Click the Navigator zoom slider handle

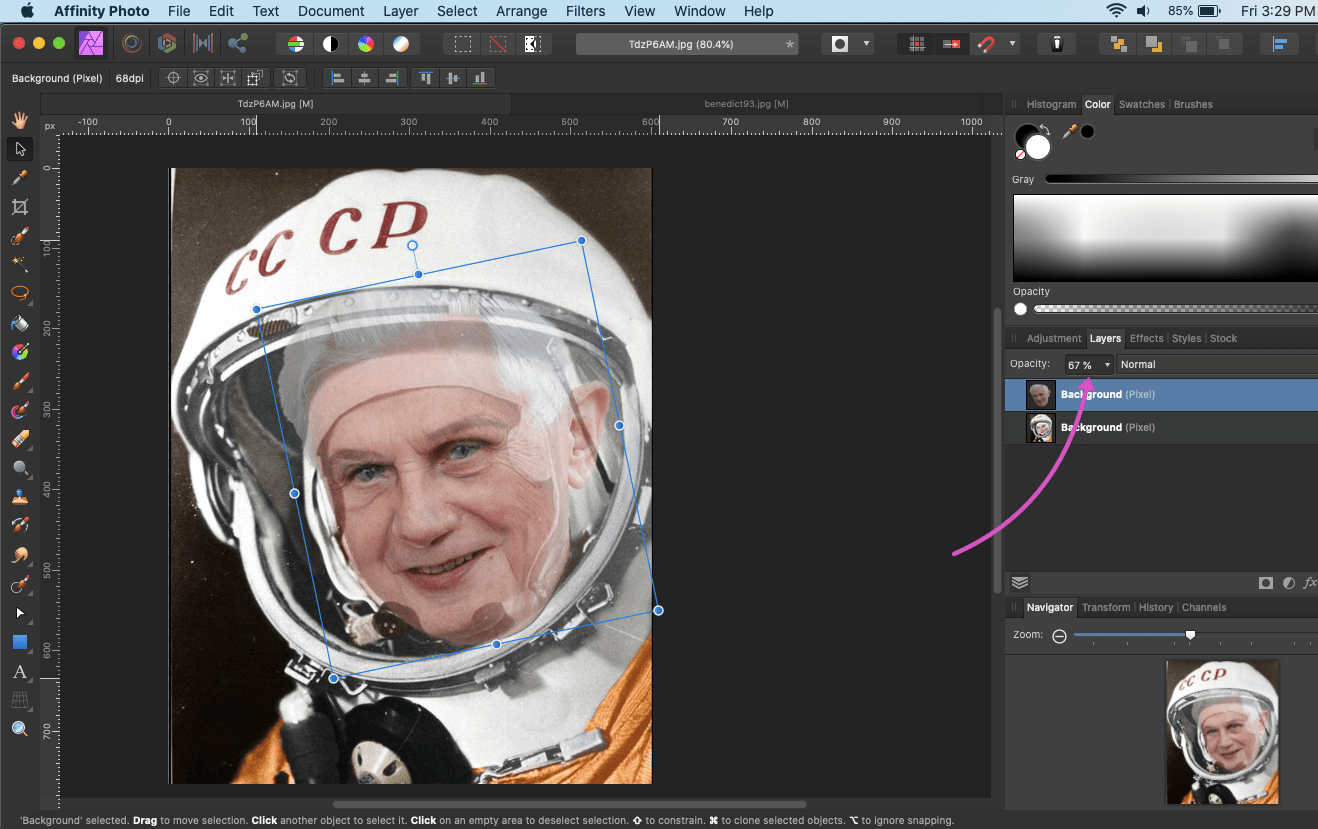coord(1190,635)
